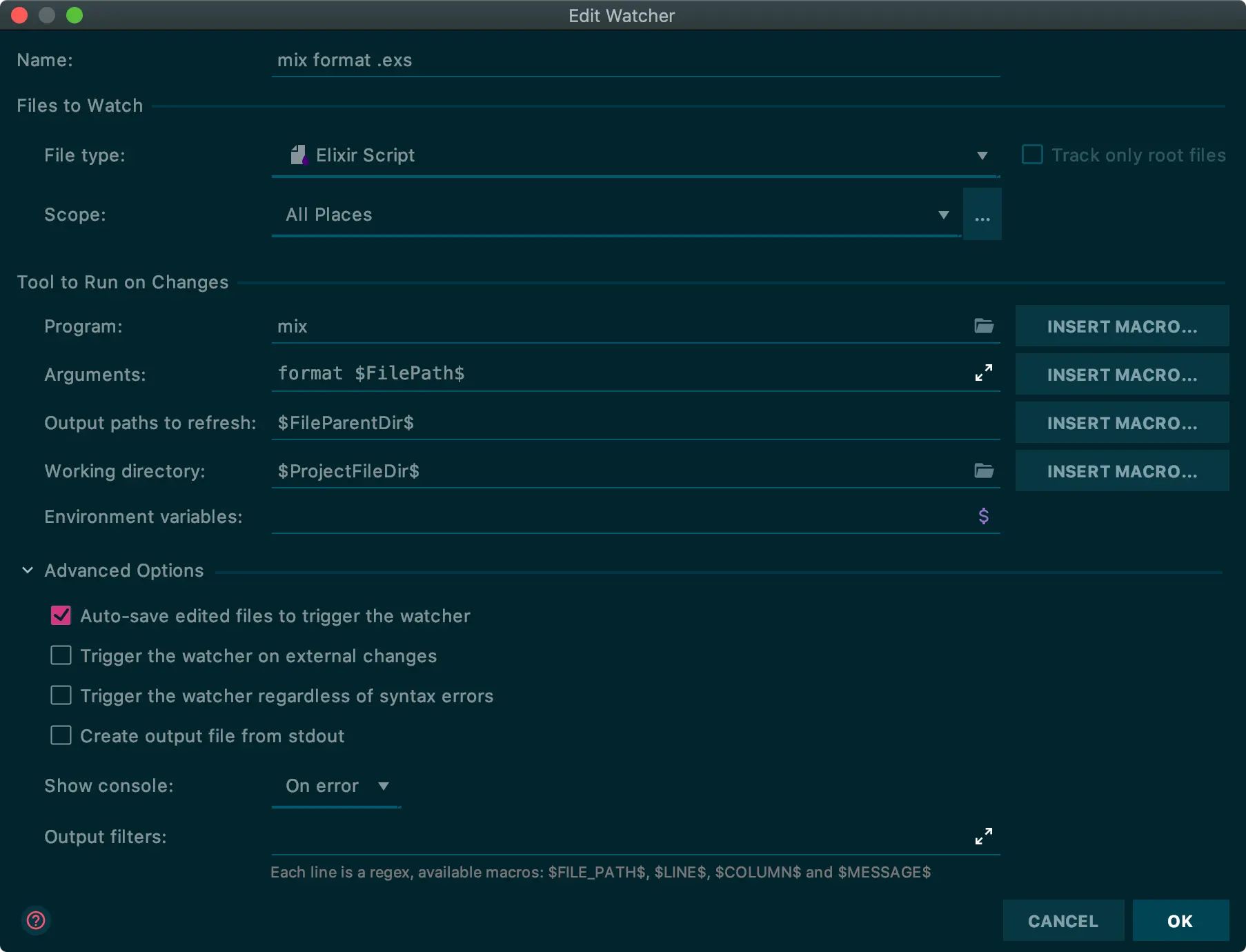Enable trigger watcher on external changes
This screenshot has width=1246, height=952.
click(x=61, y=655)
